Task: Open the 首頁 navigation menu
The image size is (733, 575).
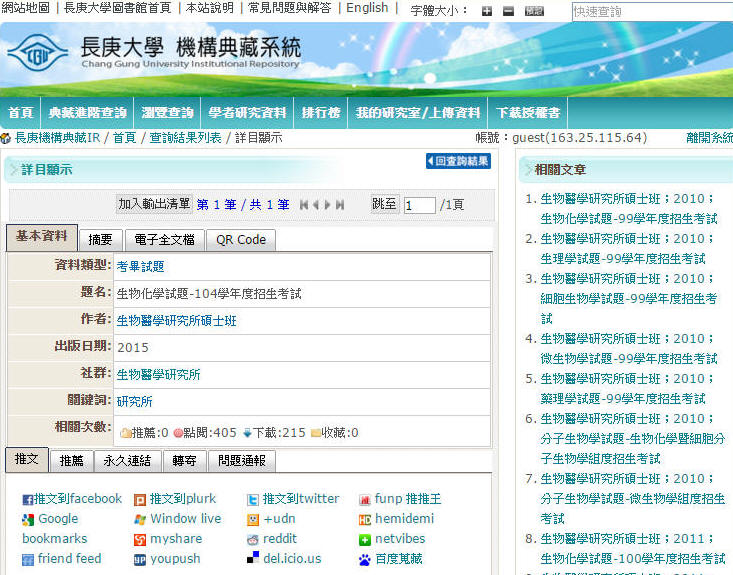Action: click(21, 113)
